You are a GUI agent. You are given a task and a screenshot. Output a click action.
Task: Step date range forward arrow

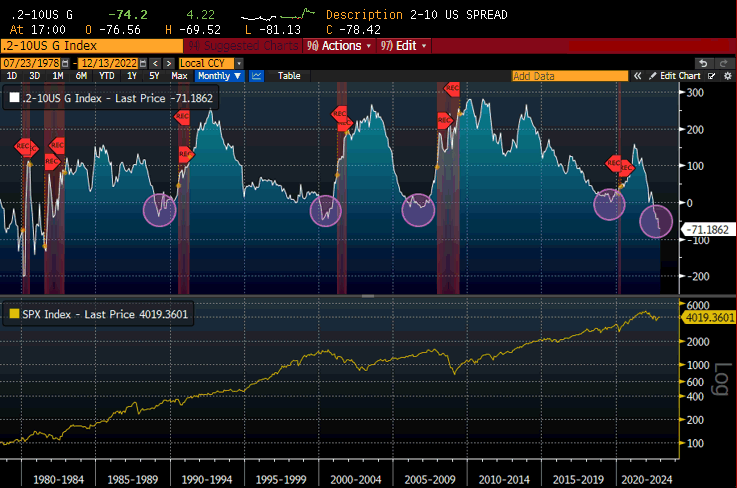169,63
